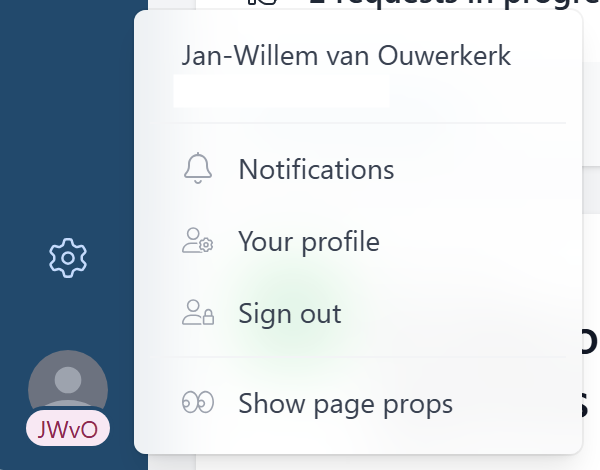Click the JWvO initials badge
Image resolution: width=600 pixels, height=470 pixels.
pyautogui.click(x=68, y=429)
